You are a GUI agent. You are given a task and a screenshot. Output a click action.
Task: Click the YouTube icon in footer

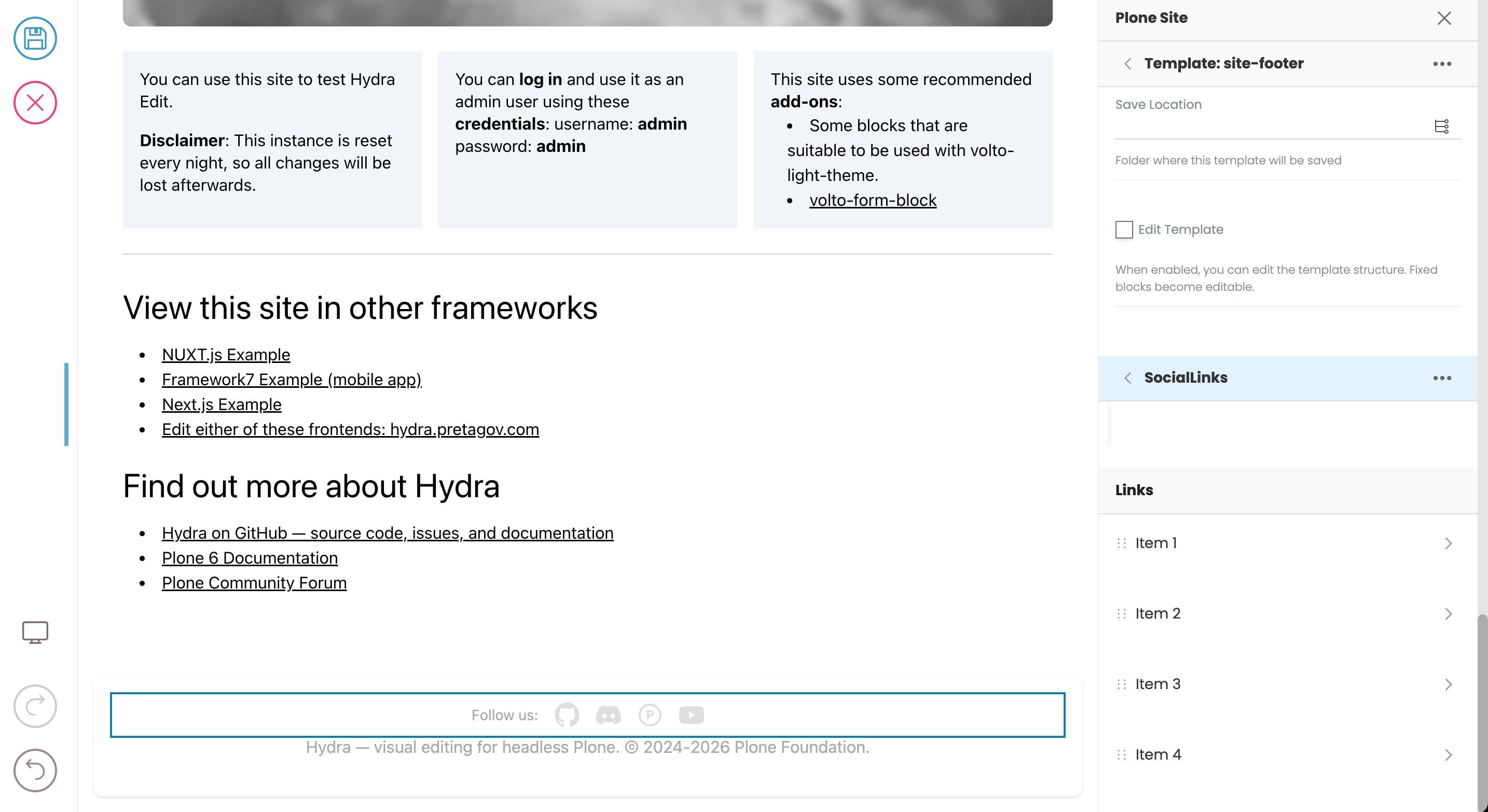click(692, 715)
